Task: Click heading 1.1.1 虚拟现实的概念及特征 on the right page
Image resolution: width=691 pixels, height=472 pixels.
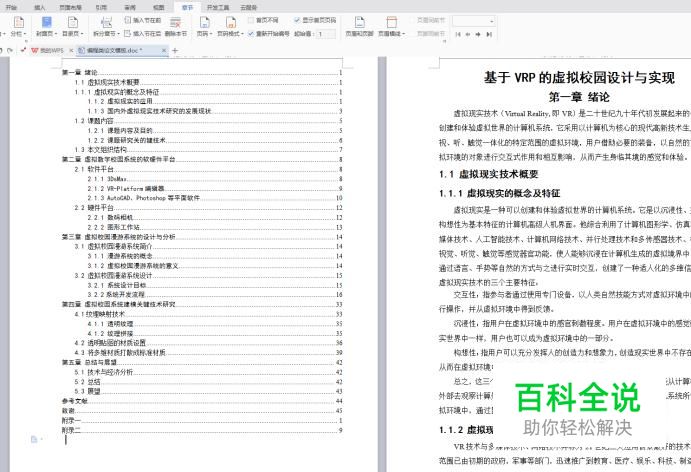Action: click(x=500, y=193)
